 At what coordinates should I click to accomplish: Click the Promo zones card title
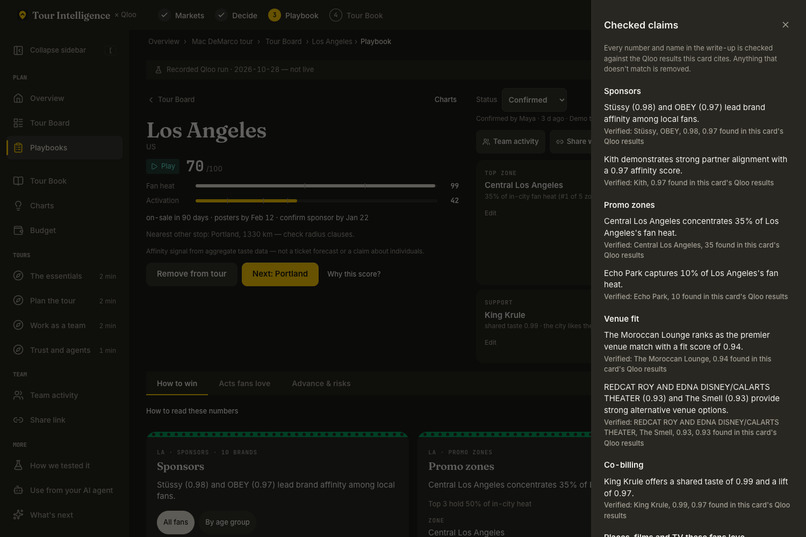point(461,467)
